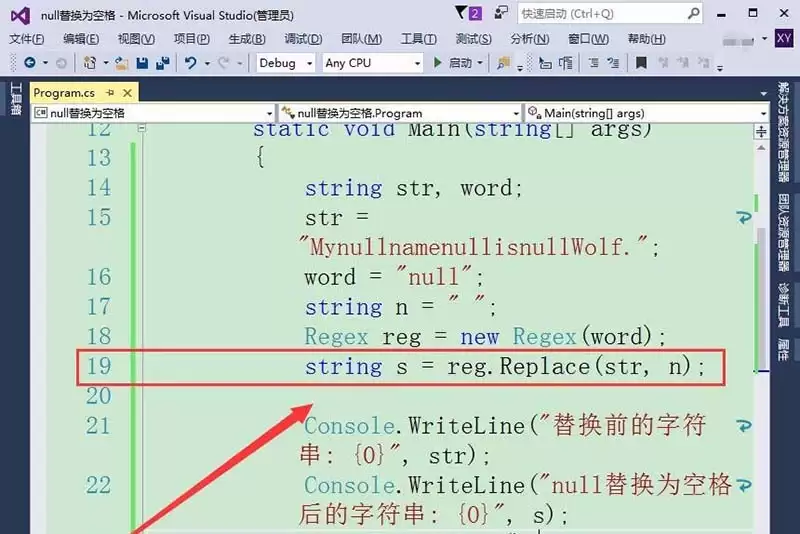Open the Navigate Backward history dropdown arrow
This screenshot has width=800, height=534.
click(45, 63)
